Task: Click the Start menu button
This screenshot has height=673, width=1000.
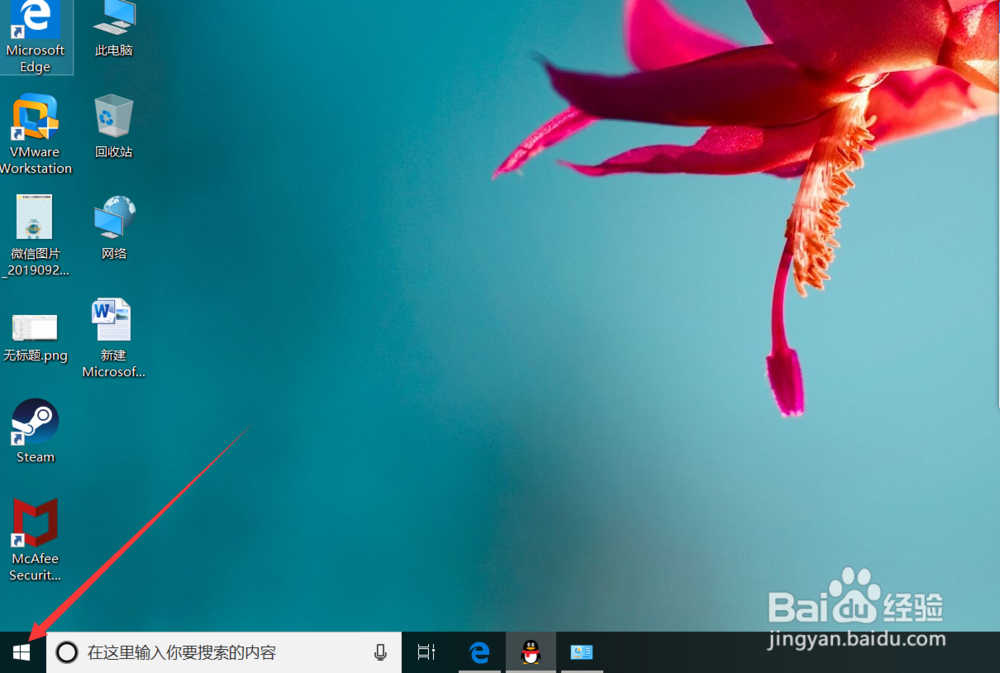Action: (20, 652)
